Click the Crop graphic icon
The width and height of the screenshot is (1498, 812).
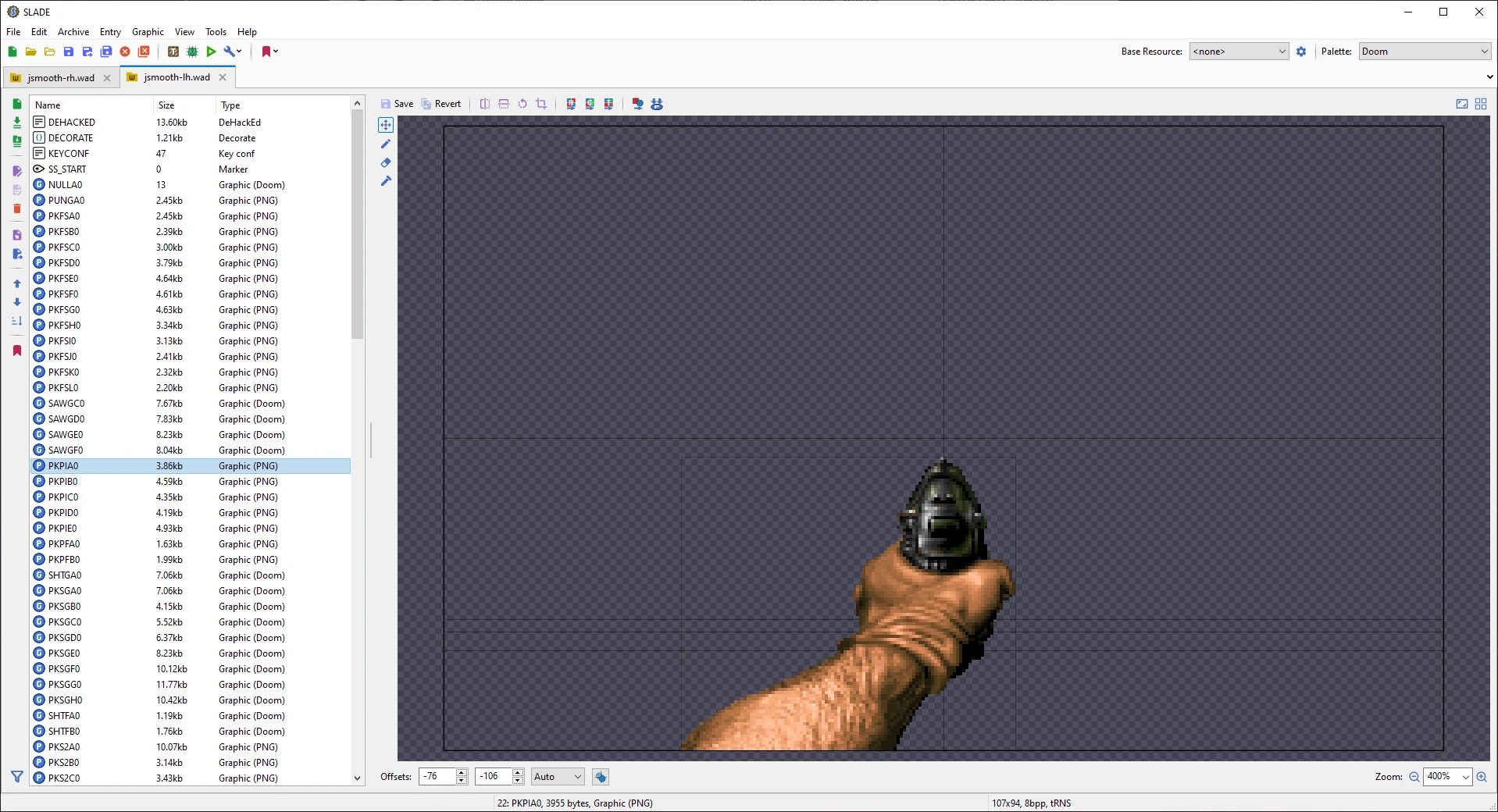(x=541, y=104)
